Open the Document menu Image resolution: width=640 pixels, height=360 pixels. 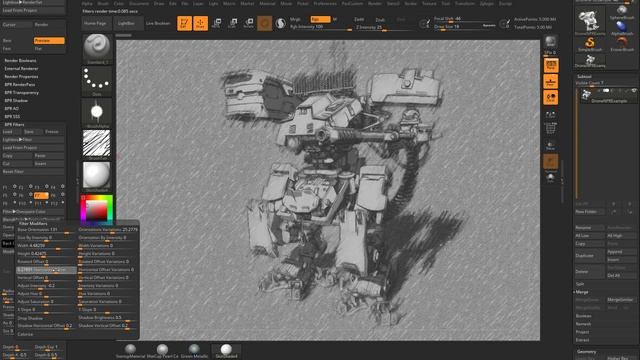click(x=139, y=4)
